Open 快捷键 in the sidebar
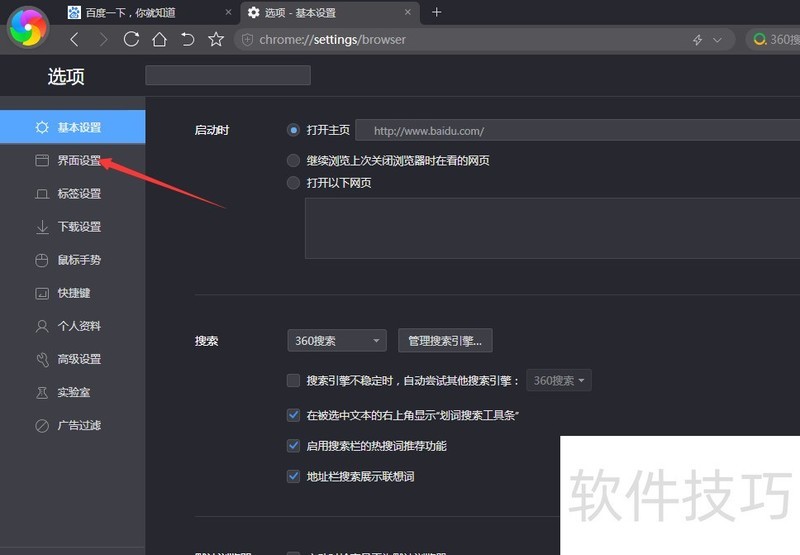The width and height of the screenshot is (800, 555). click(72, 293)
